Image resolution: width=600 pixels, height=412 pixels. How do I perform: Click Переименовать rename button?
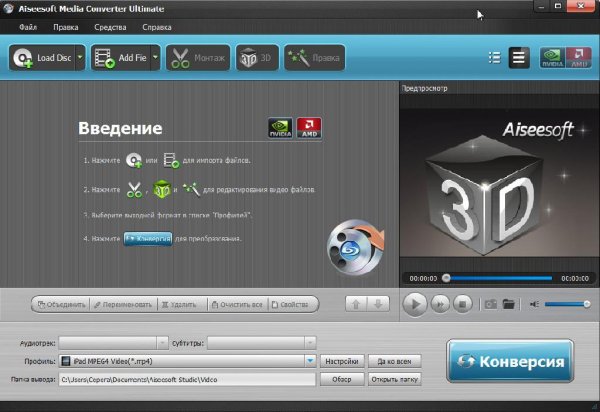coord(123,305)
